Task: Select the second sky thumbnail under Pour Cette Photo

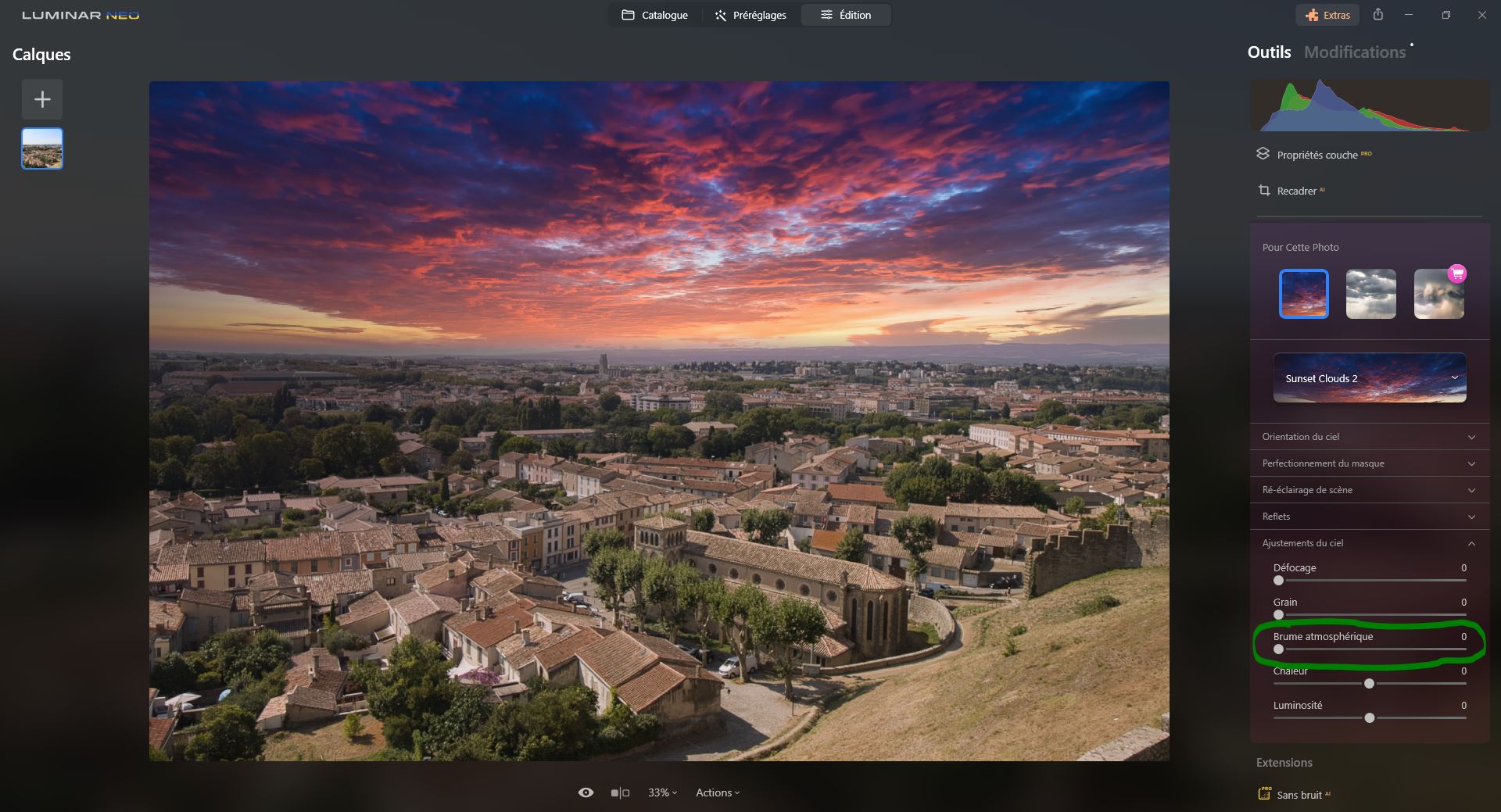Action: tap(1370, 294)
